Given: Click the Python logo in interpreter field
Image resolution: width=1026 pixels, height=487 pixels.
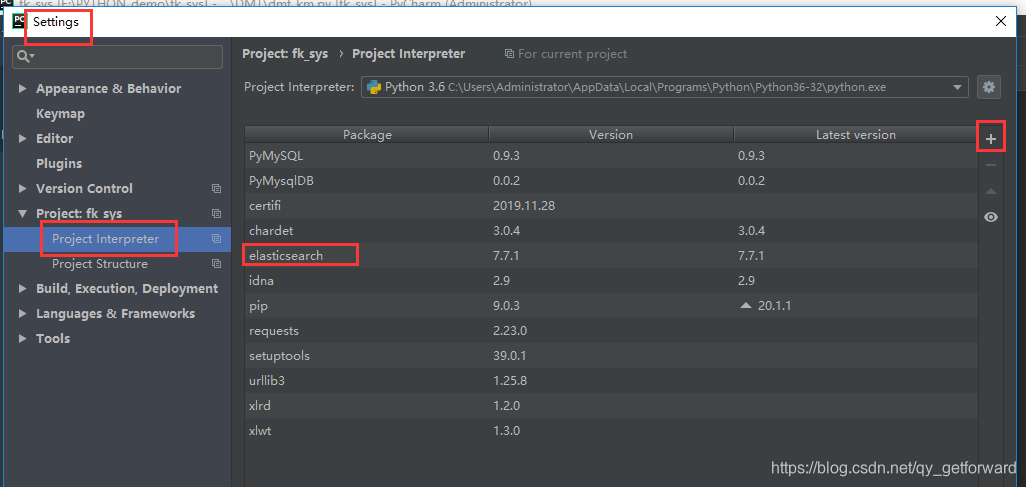Looking at the screenshot, I should pos(374,87).
